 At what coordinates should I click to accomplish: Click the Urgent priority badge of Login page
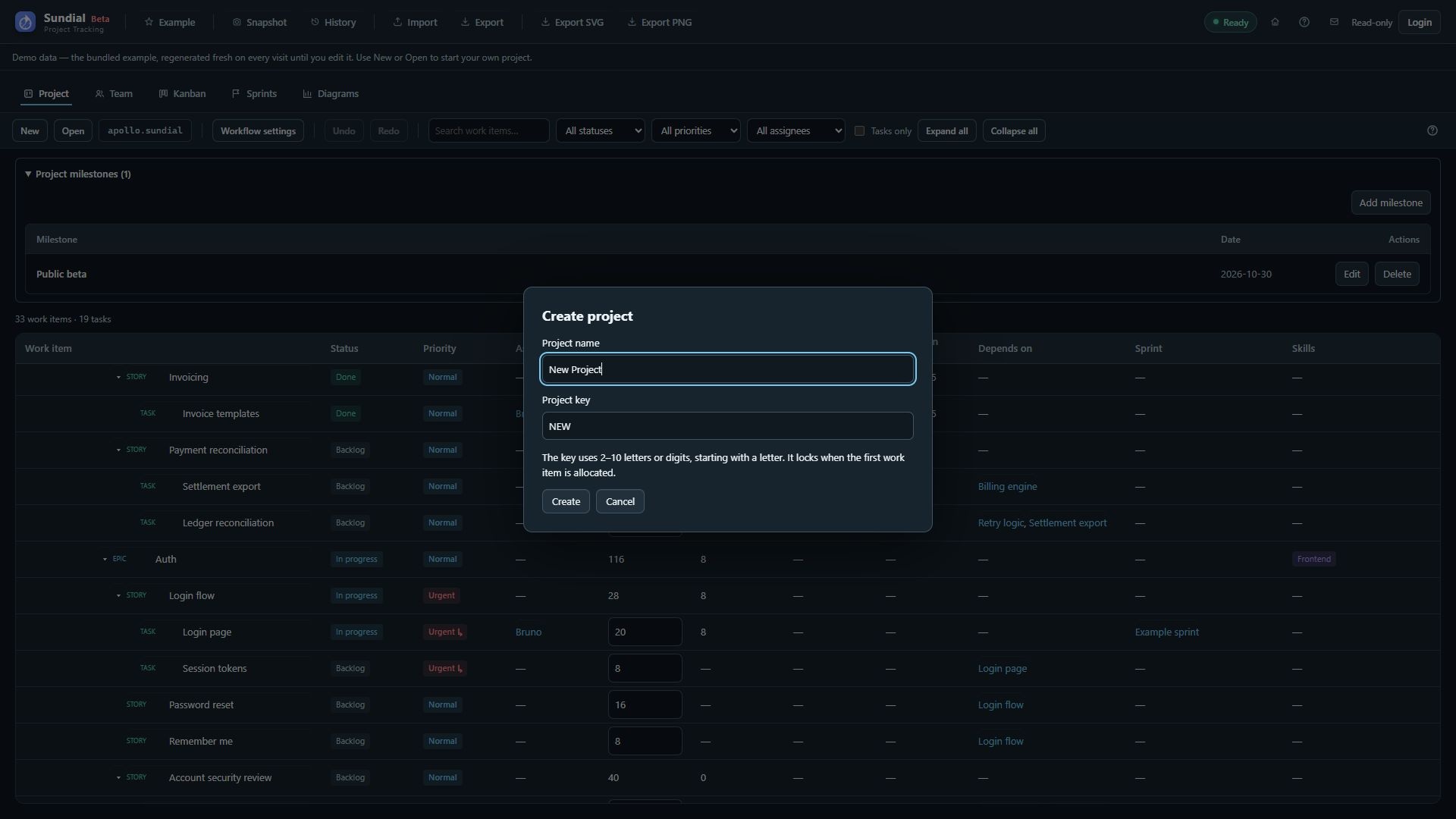click(x=445, y=632)
